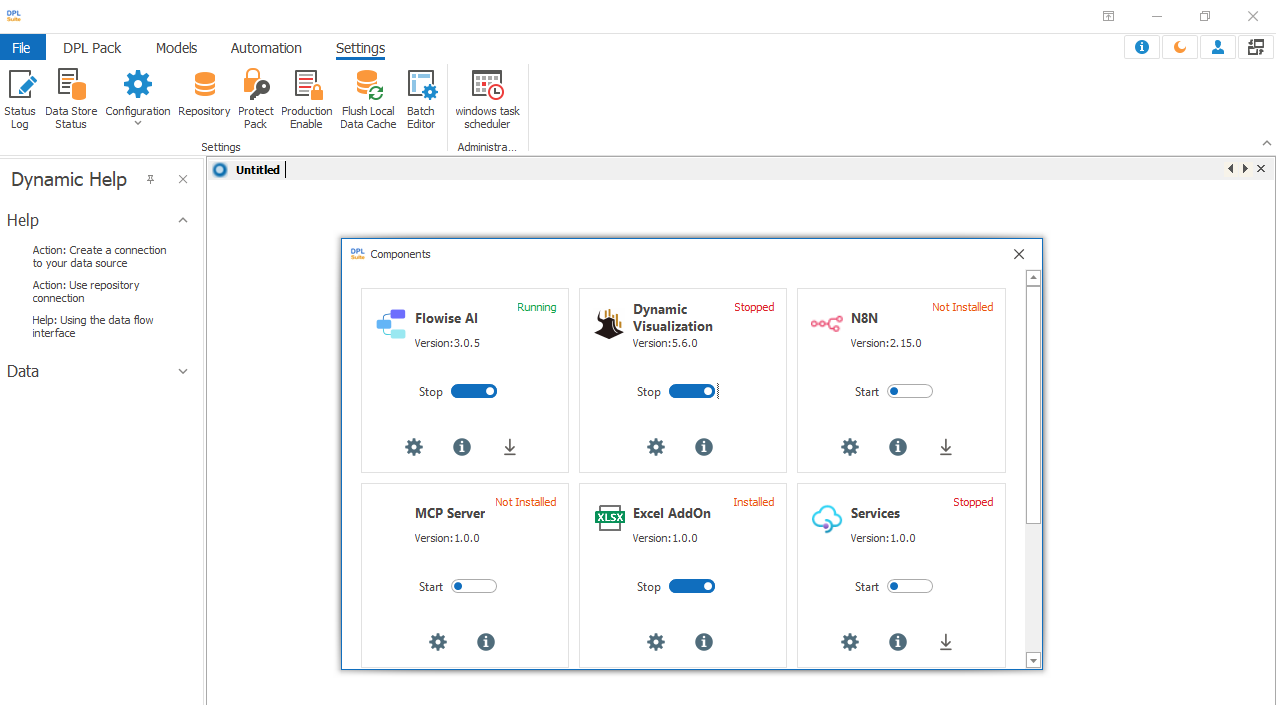
Task: Show Services info
Action: 898,642
